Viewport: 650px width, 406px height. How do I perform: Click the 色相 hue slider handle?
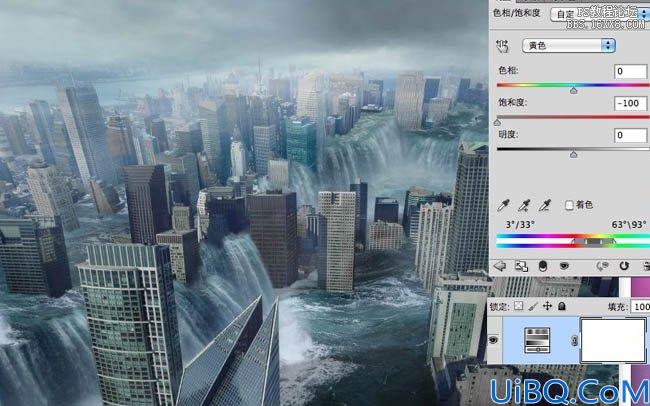point(573,90)
